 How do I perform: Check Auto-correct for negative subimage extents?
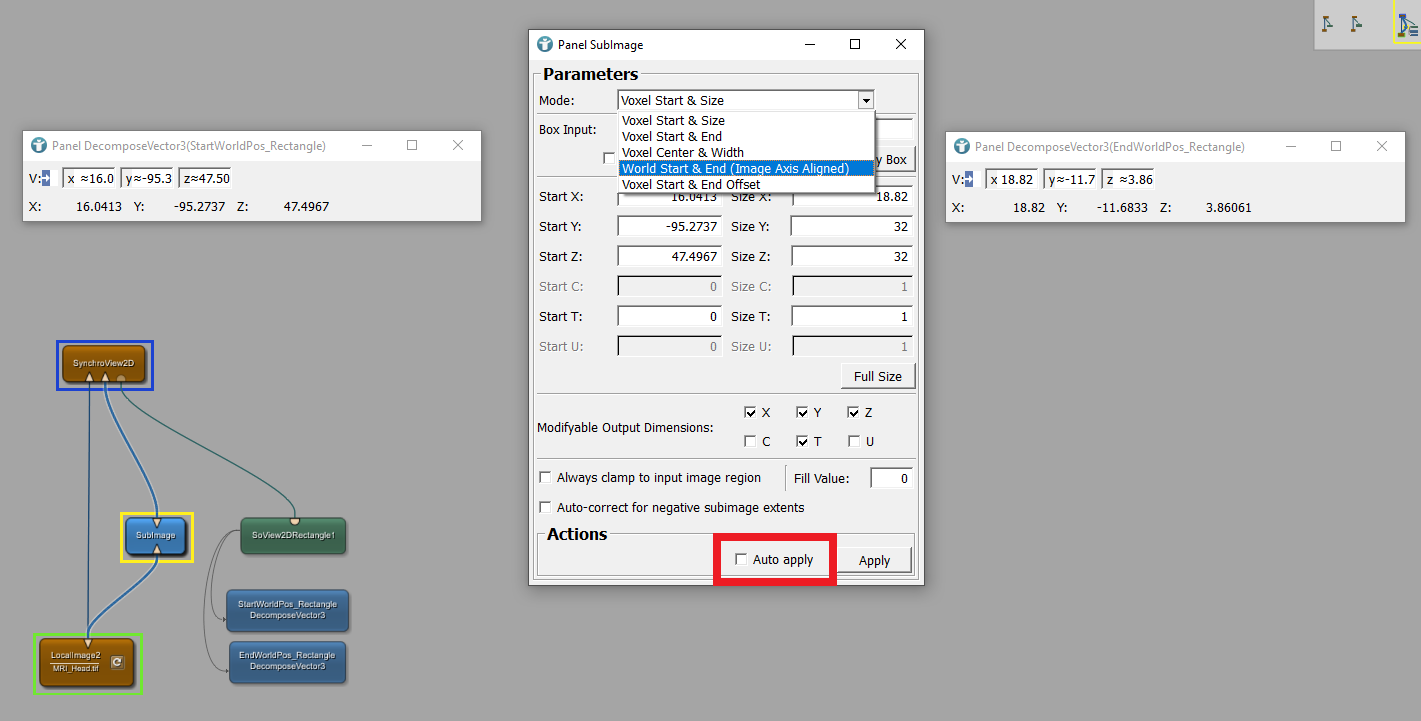546,507
